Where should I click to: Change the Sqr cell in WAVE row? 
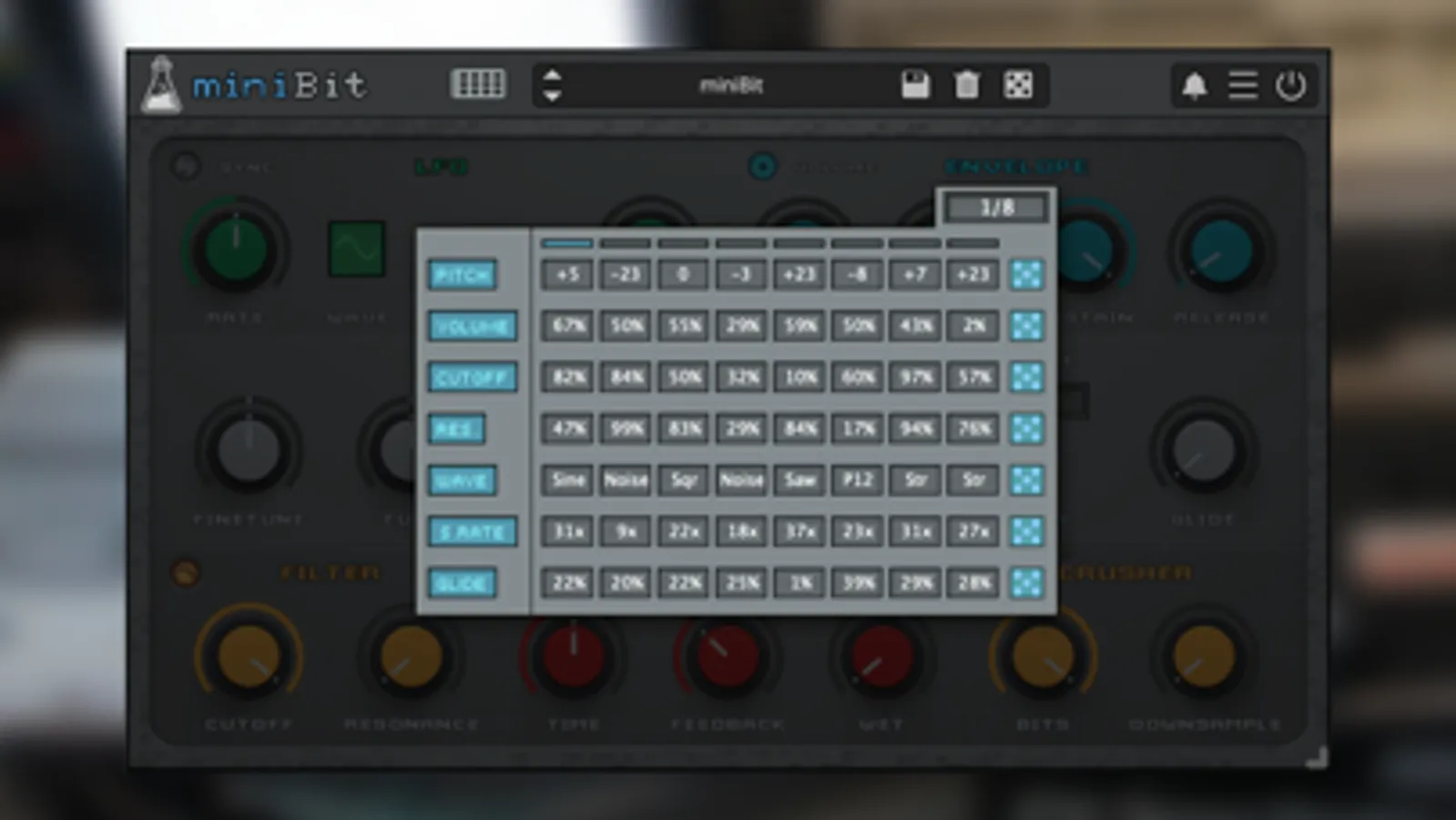(x=684, y=480)
